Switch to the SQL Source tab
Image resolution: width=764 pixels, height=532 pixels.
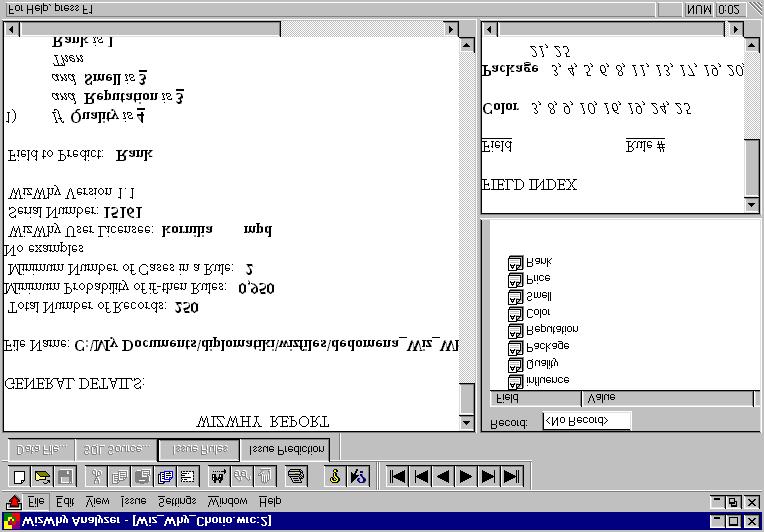(116, 450)
